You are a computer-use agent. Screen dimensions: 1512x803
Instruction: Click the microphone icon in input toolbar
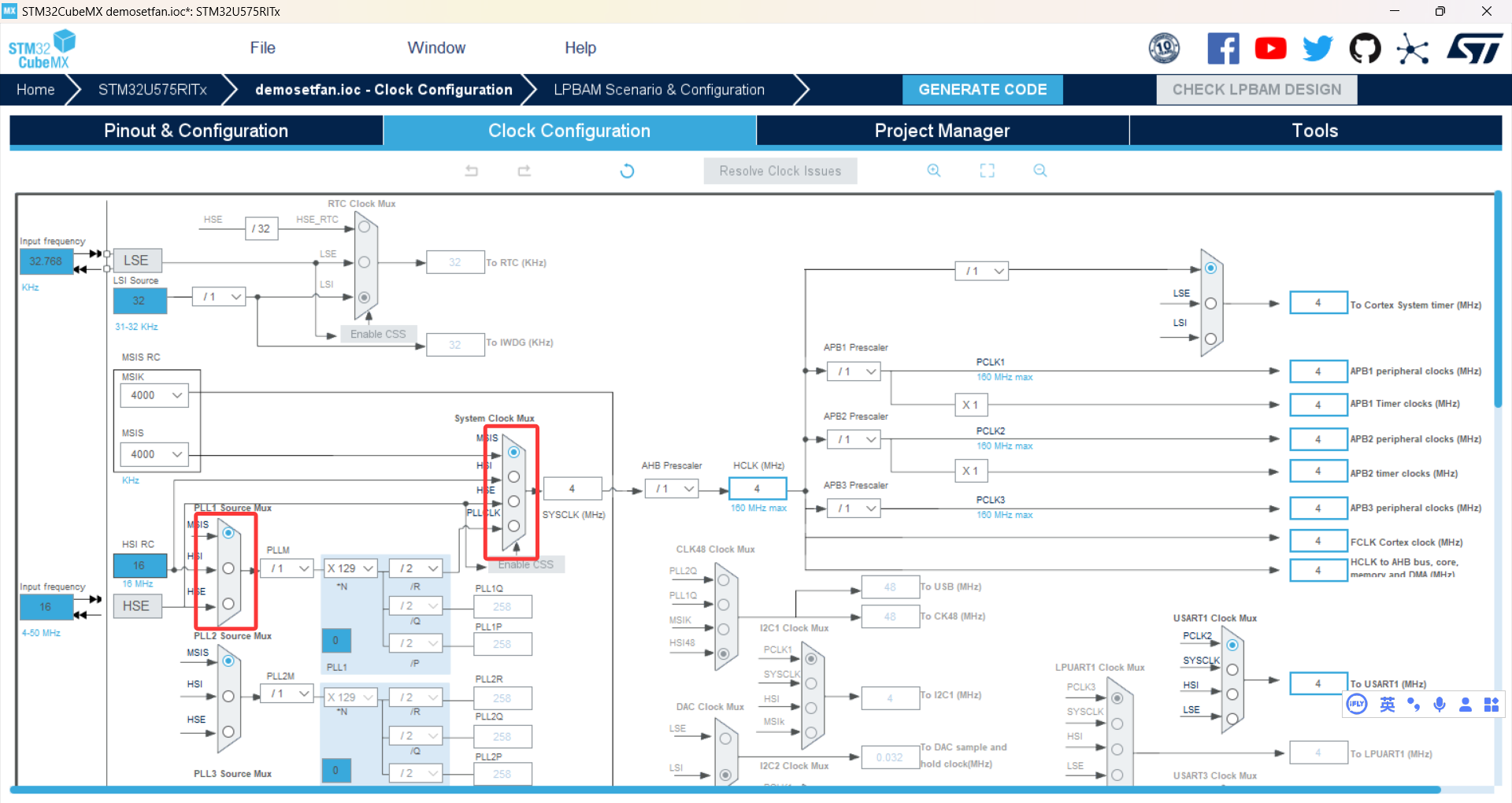tap(1440, 705)
